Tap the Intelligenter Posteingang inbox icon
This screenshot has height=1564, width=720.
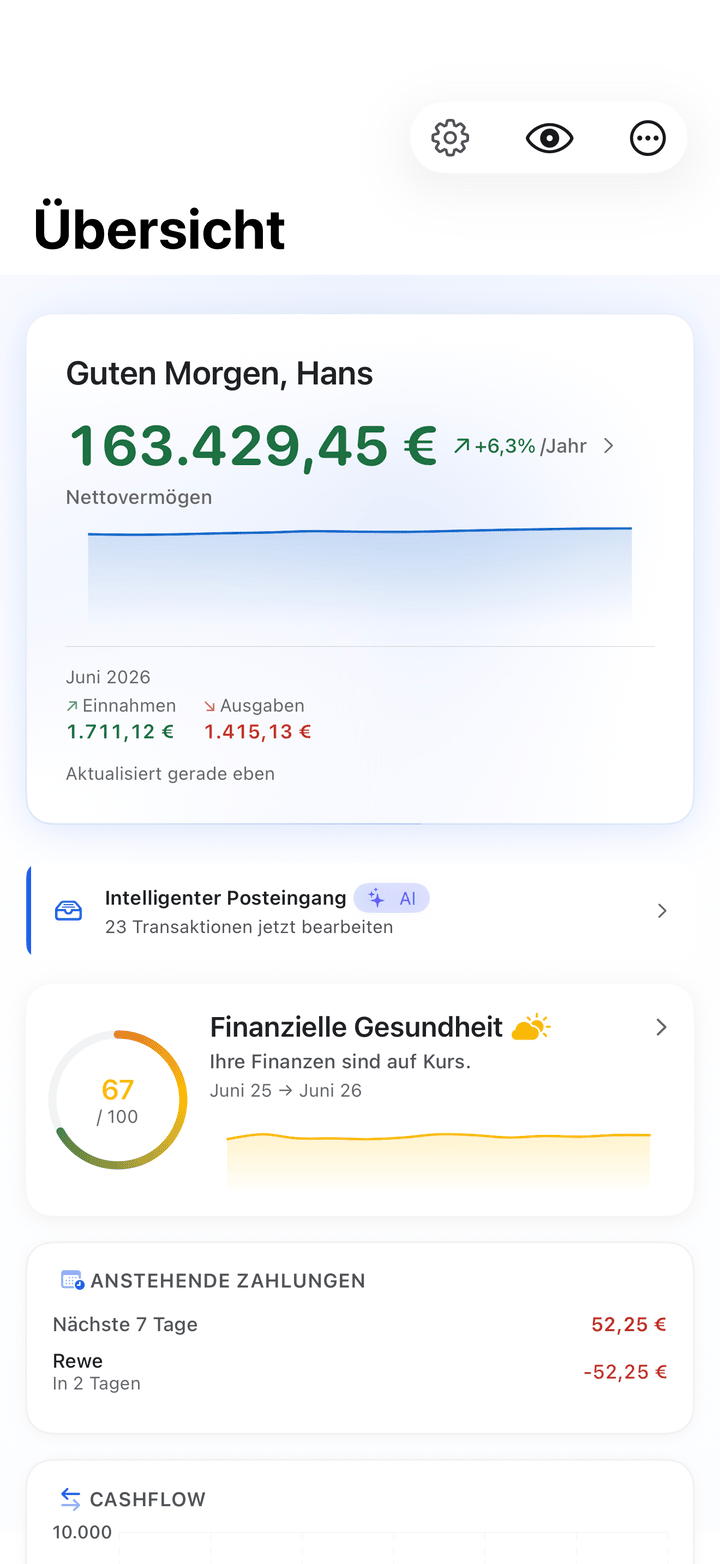68,911
